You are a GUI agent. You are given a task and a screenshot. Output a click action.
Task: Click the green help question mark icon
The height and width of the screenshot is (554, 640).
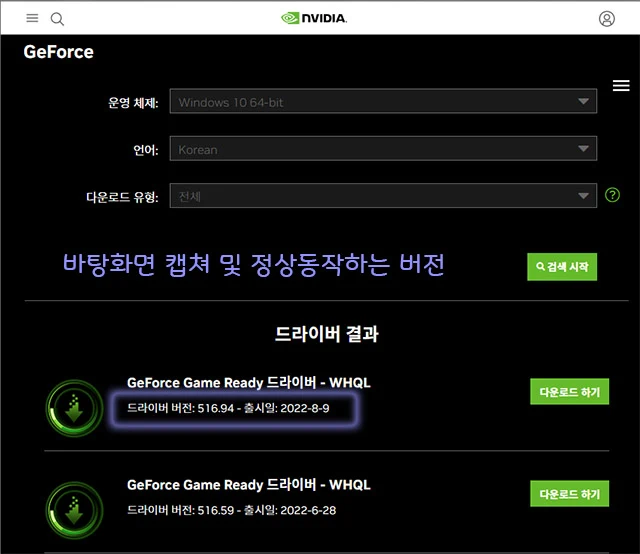point(612,195)
